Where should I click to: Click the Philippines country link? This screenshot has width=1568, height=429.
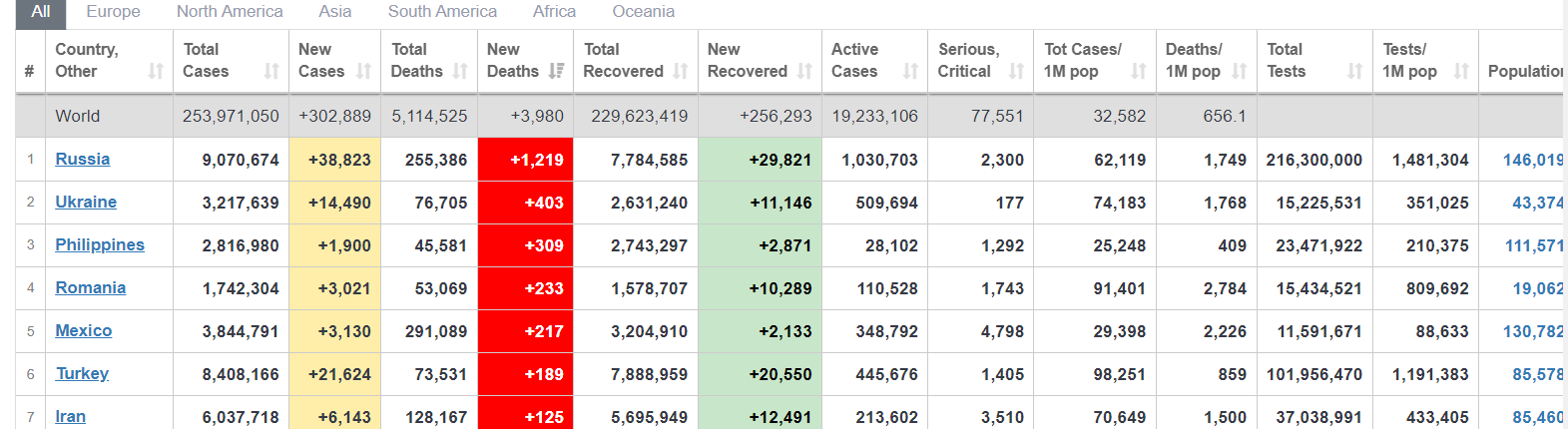99,245
